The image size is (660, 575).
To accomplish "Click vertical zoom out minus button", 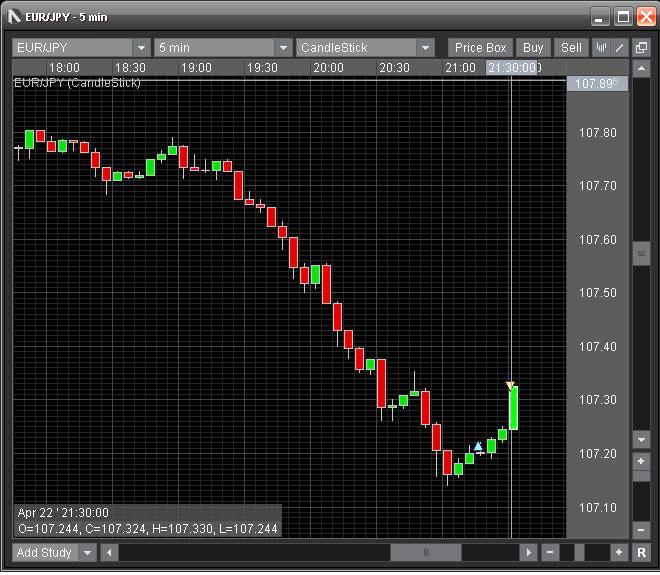I will [x=641, y=530].
